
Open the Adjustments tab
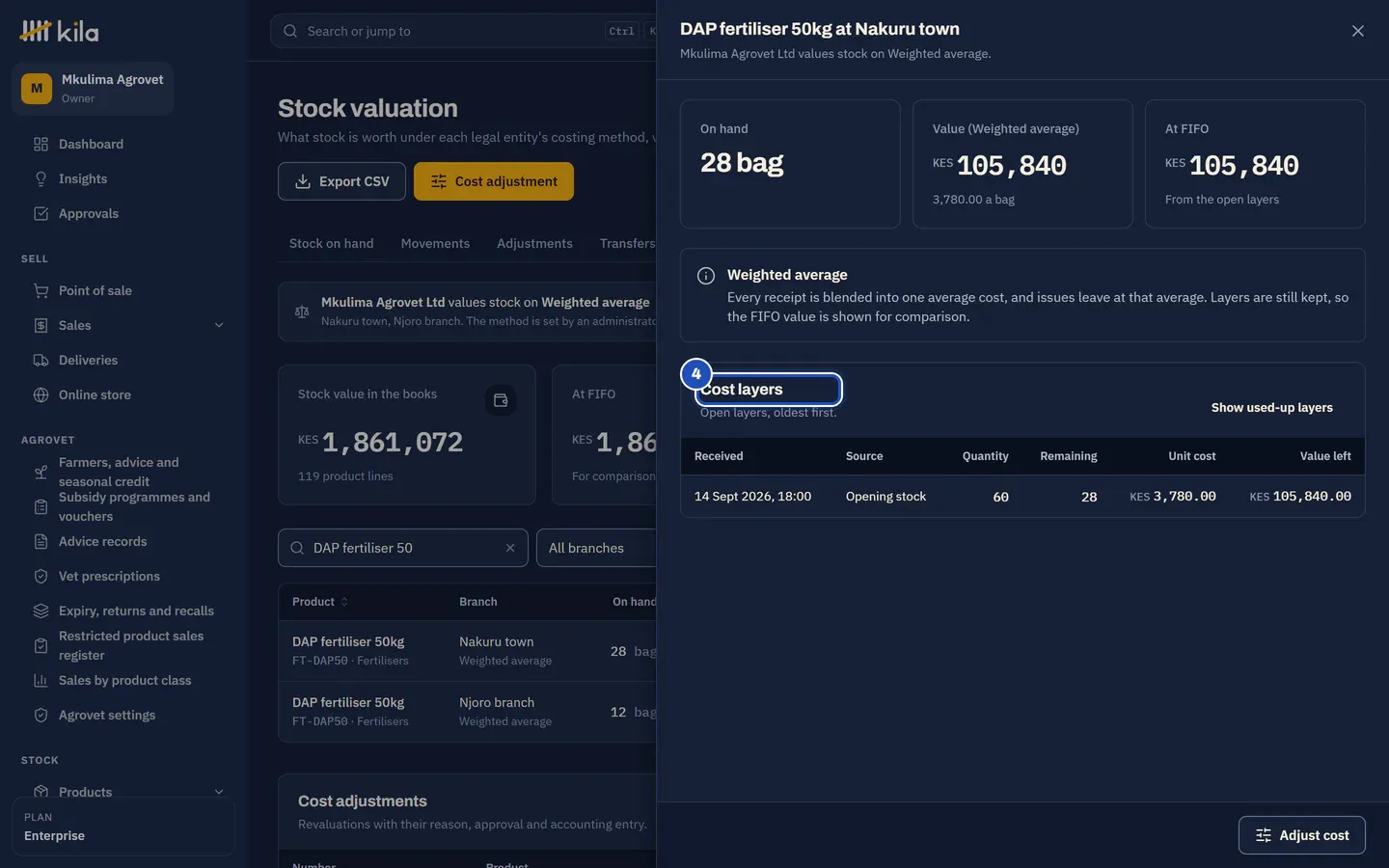click(534, 244)
